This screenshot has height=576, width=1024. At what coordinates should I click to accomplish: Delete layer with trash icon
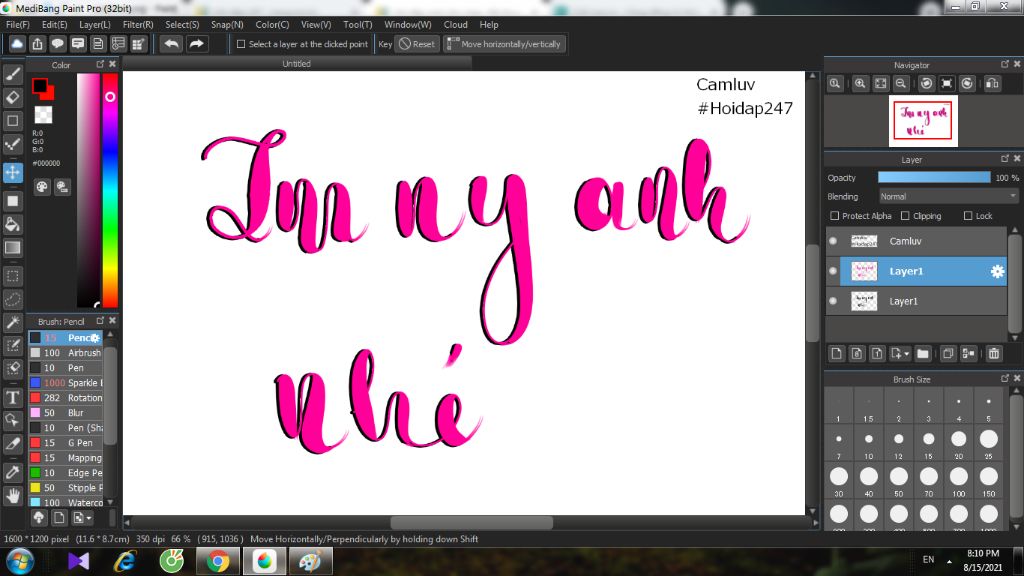(994, 353)
